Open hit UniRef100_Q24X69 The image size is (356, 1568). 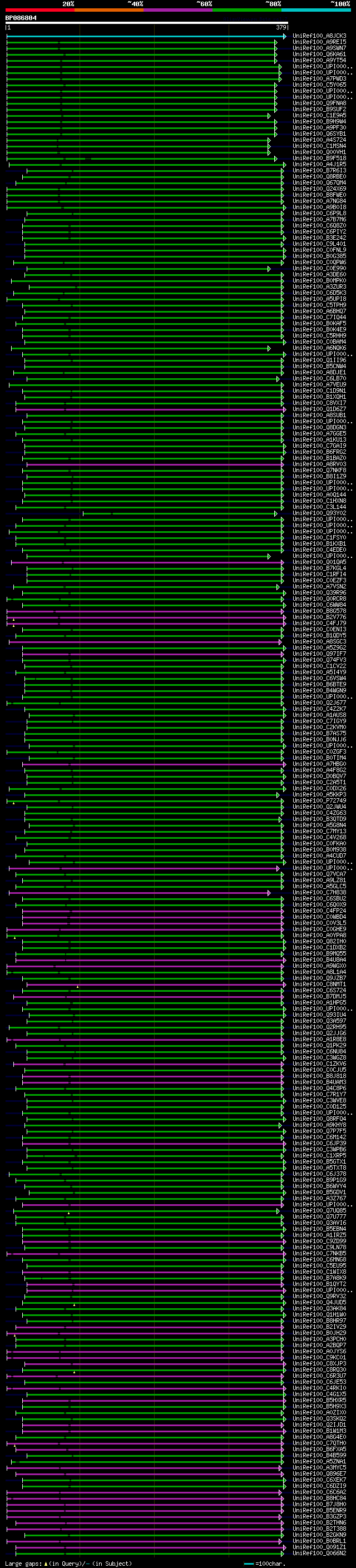[319, 189]
